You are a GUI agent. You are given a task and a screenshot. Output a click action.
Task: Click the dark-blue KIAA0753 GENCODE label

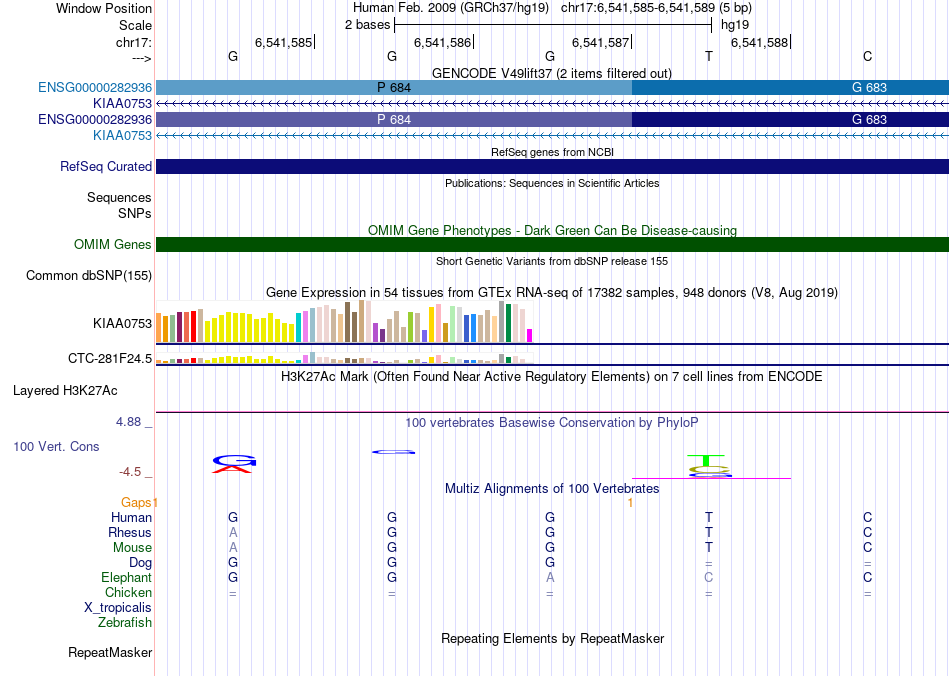[122, 104]
